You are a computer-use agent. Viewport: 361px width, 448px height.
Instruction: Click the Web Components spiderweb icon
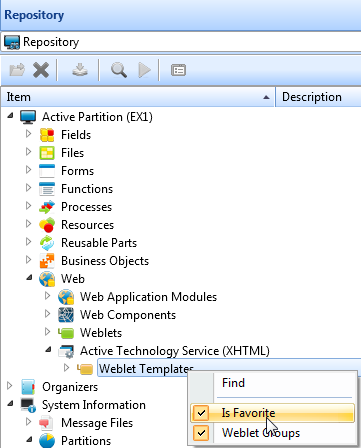[66, 315]
